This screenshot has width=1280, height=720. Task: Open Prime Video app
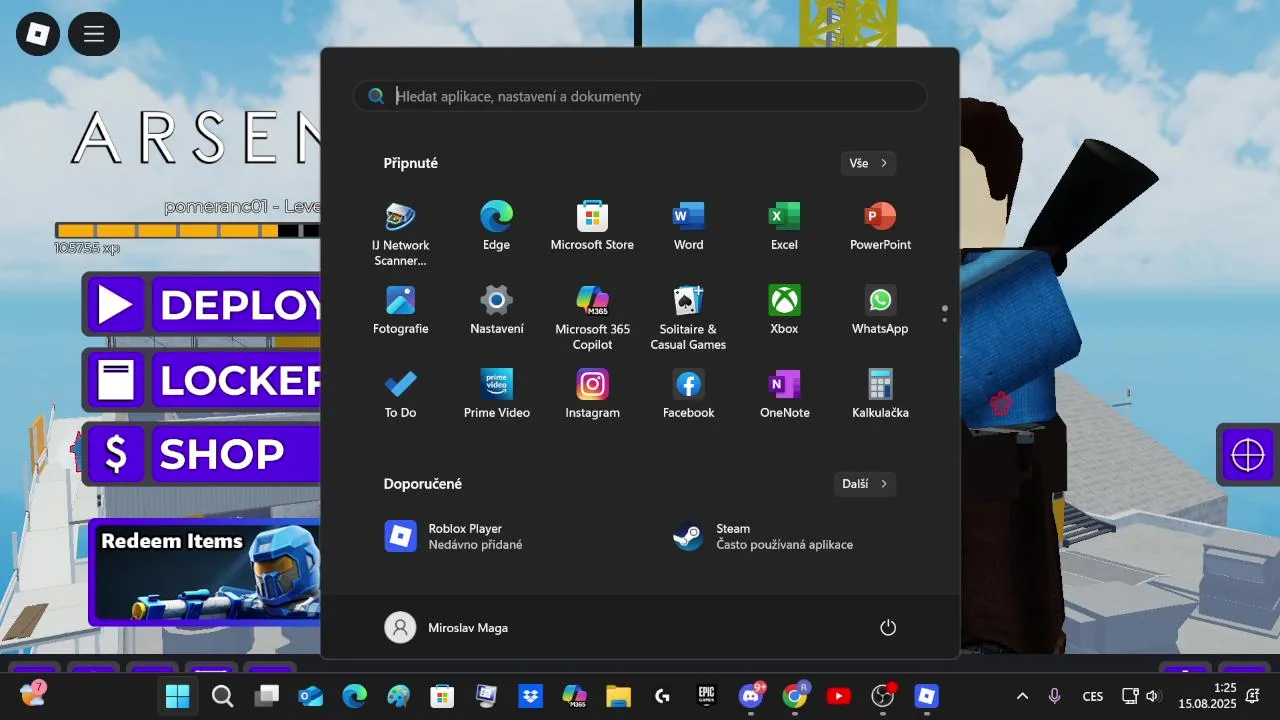coord(496,394)
